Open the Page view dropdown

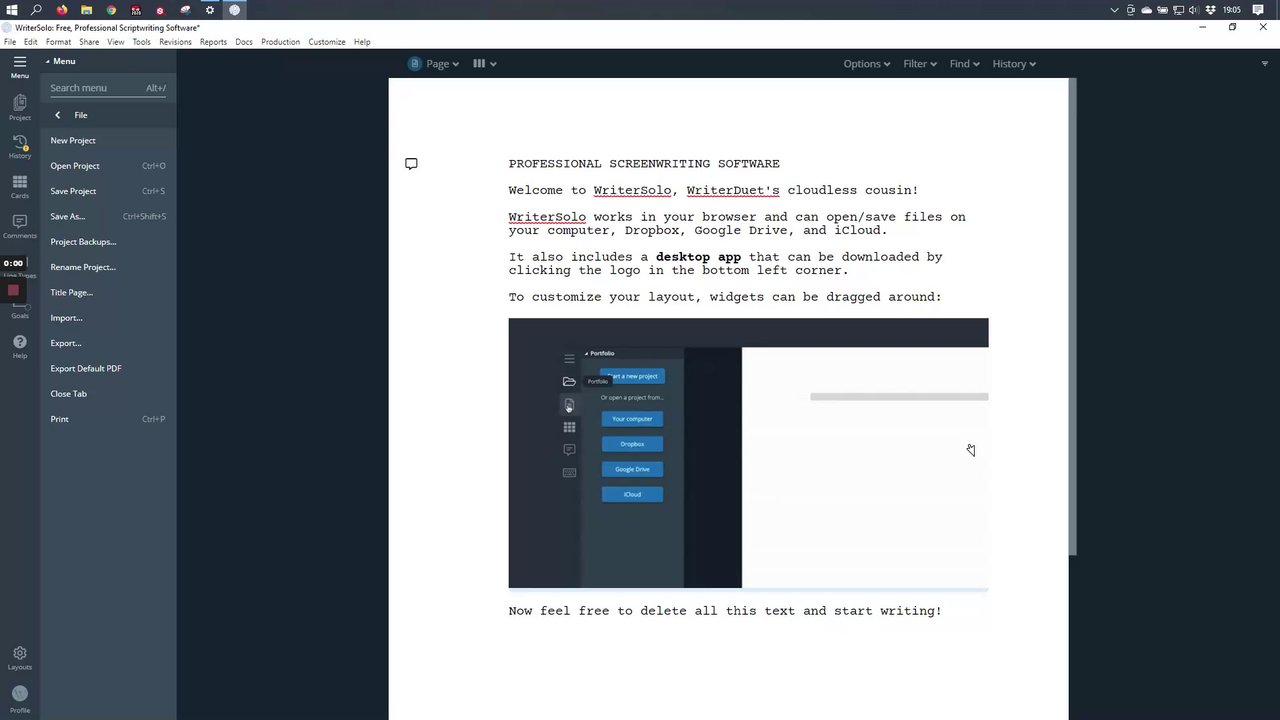tap(434, 64)
